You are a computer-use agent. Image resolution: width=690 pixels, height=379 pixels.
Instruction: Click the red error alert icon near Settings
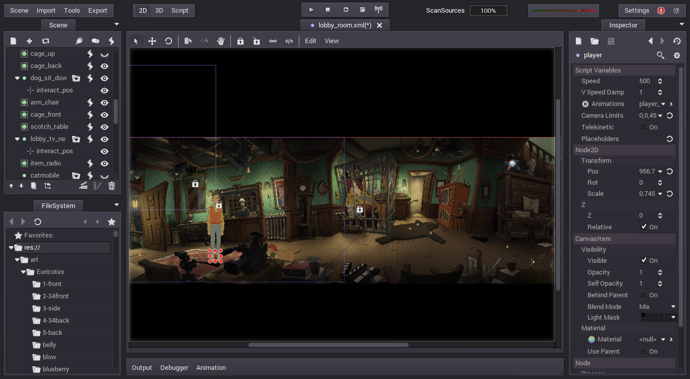point(661,11)
